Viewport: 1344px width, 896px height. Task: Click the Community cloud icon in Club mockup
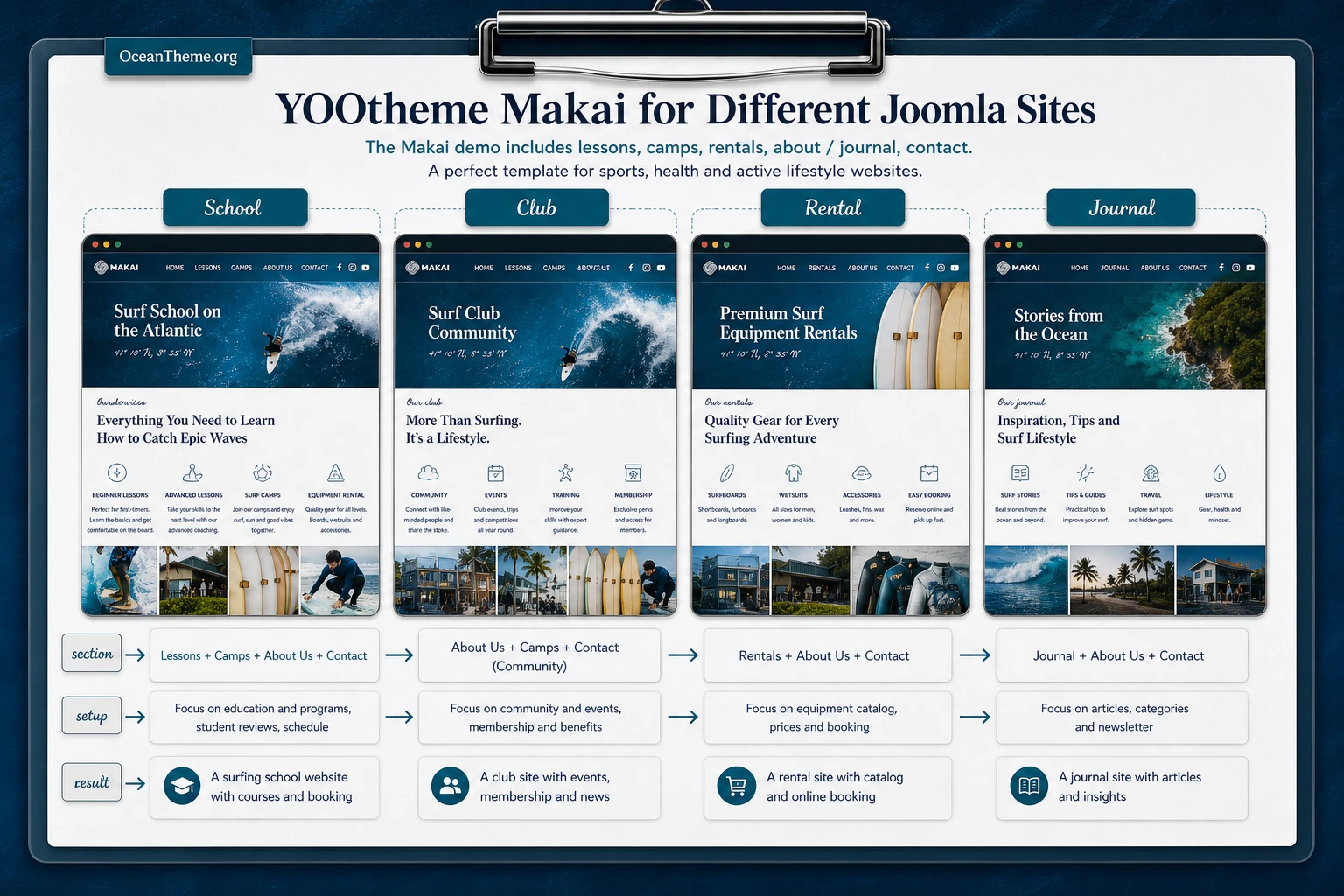[x=428, y=473]
